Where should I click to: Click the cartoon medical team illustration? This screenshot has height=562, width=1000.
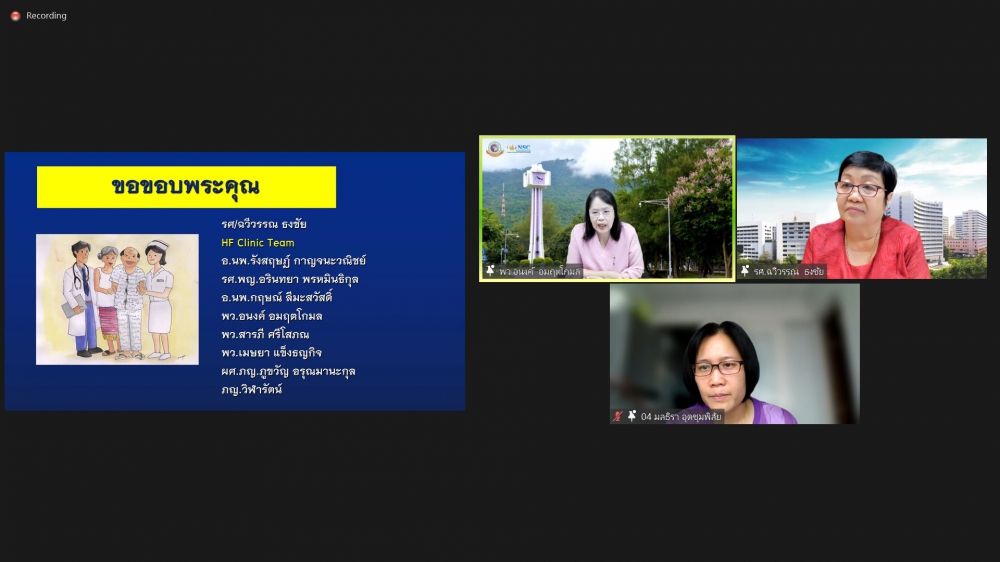117,299
